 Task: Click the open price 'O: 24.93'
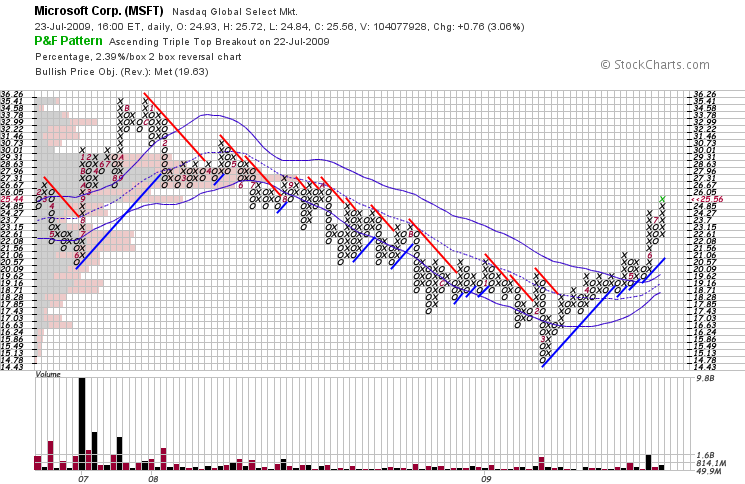[194, 27]
